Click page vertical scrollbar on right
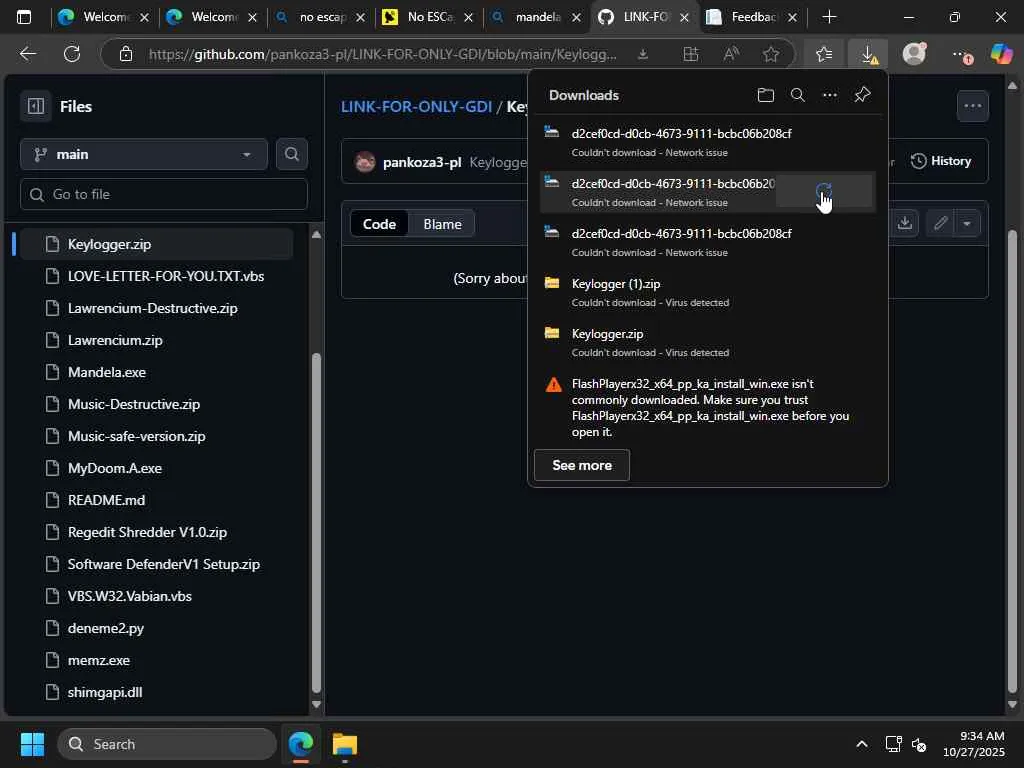1024x768 pixels. tap(1012, 460)
